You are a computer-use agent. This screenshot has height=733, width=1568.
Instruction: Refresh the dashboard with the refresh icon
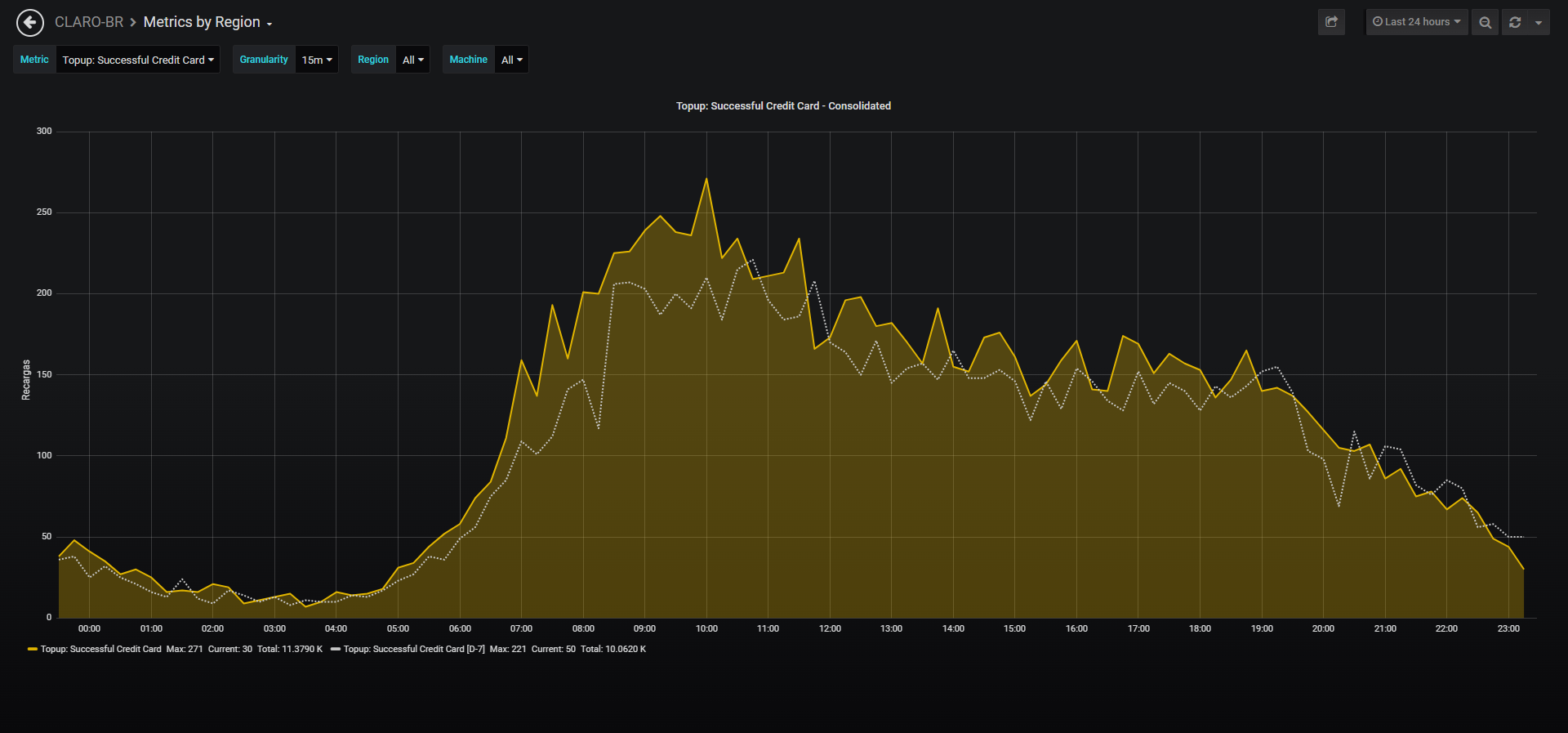pos(1515,22)
